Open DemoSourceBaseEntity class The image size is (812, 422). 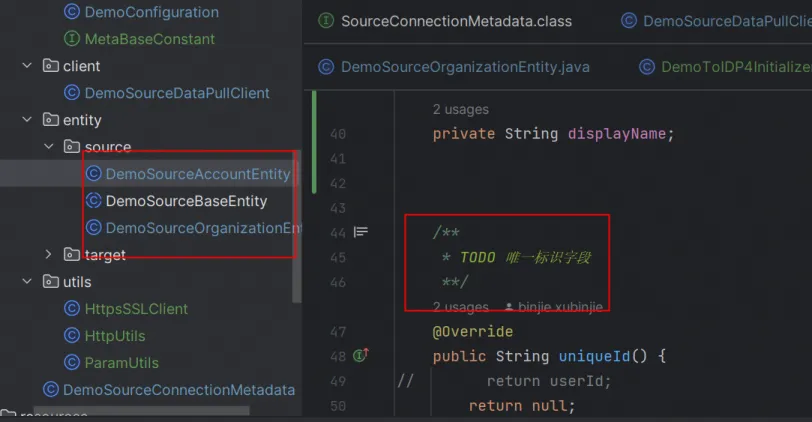click(186, 201)
